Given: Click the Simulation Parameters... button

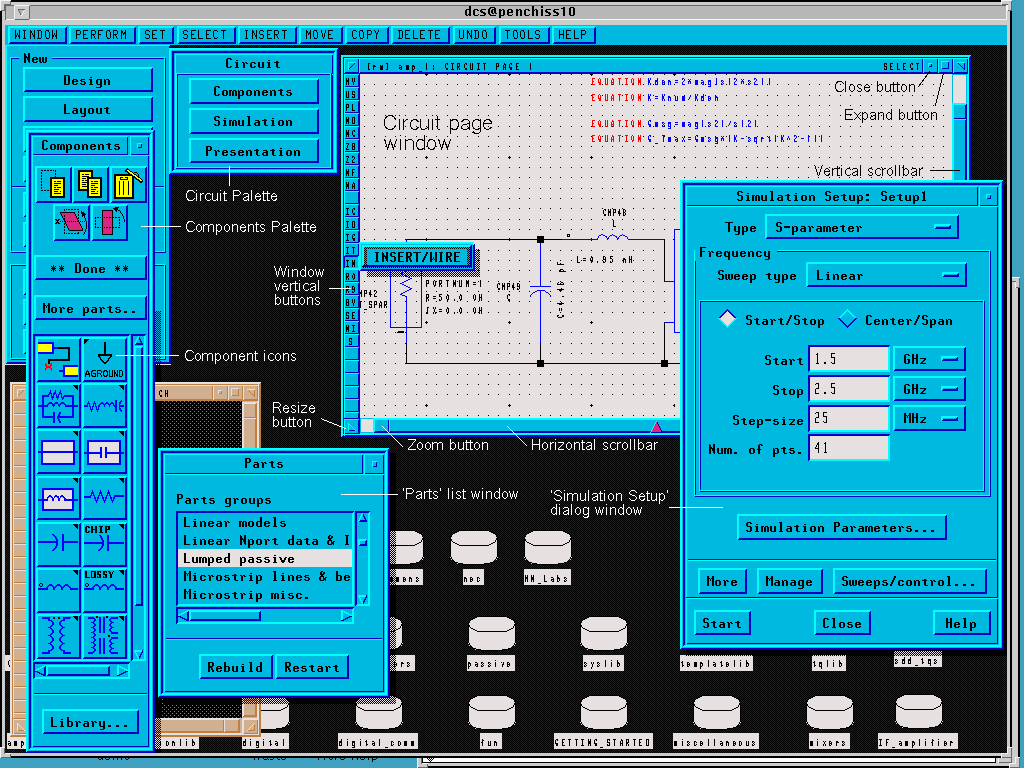Looking at the screenshot, I should 840,527.
